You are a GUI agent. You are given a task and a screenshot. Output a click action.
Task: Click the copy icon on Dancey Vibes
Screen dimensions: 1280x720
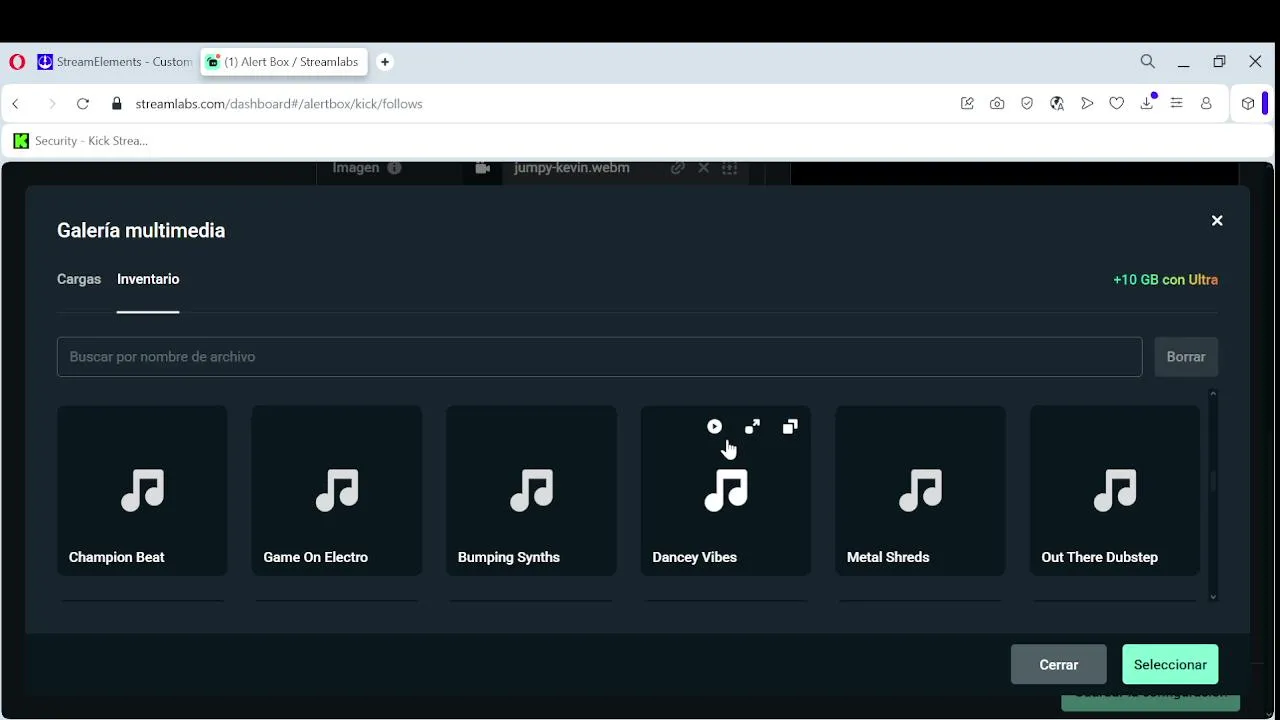pyautogui.click(x=790, y=426)
